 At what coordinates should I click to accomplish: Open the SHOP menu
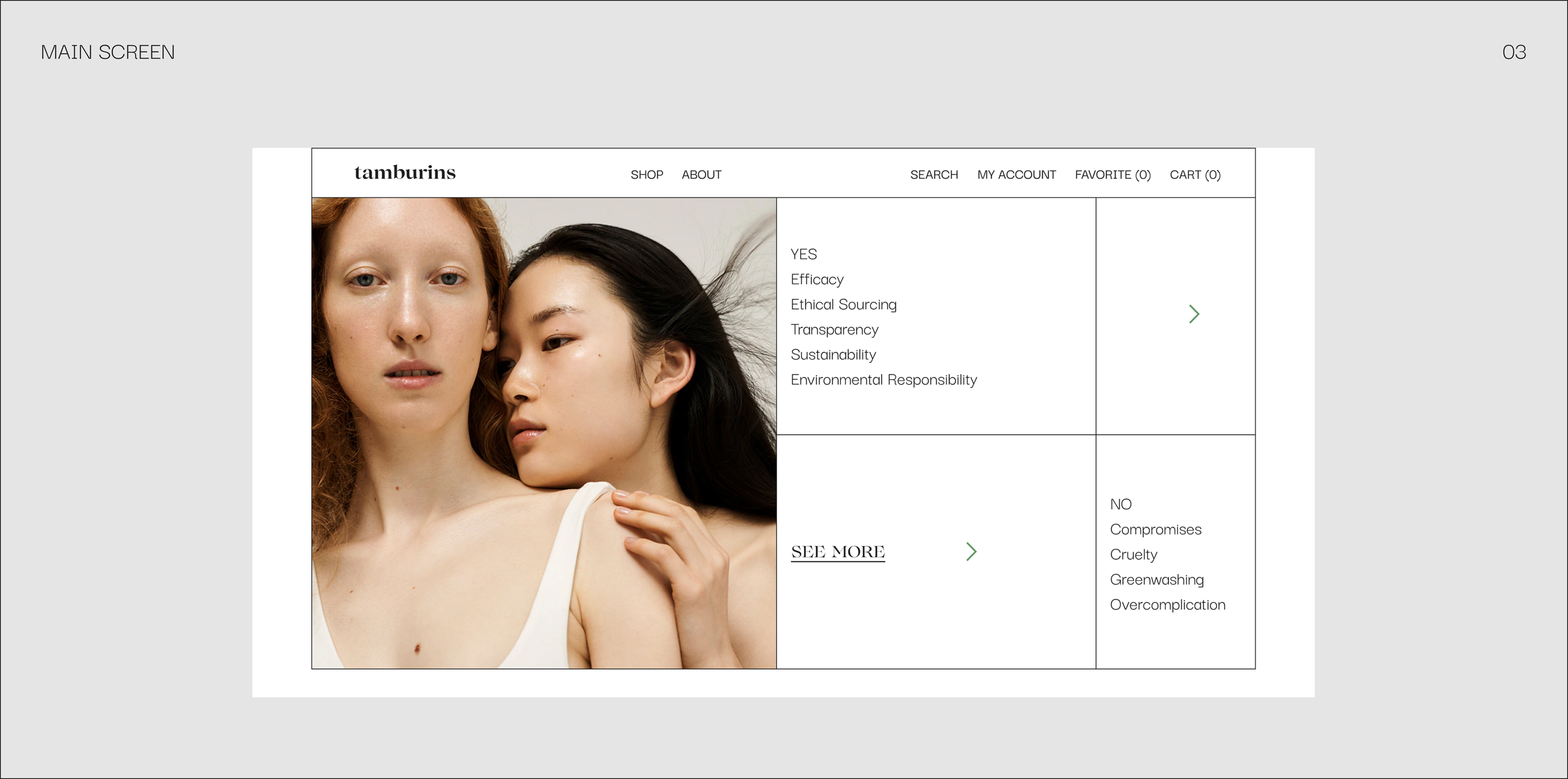click(646, 175)
